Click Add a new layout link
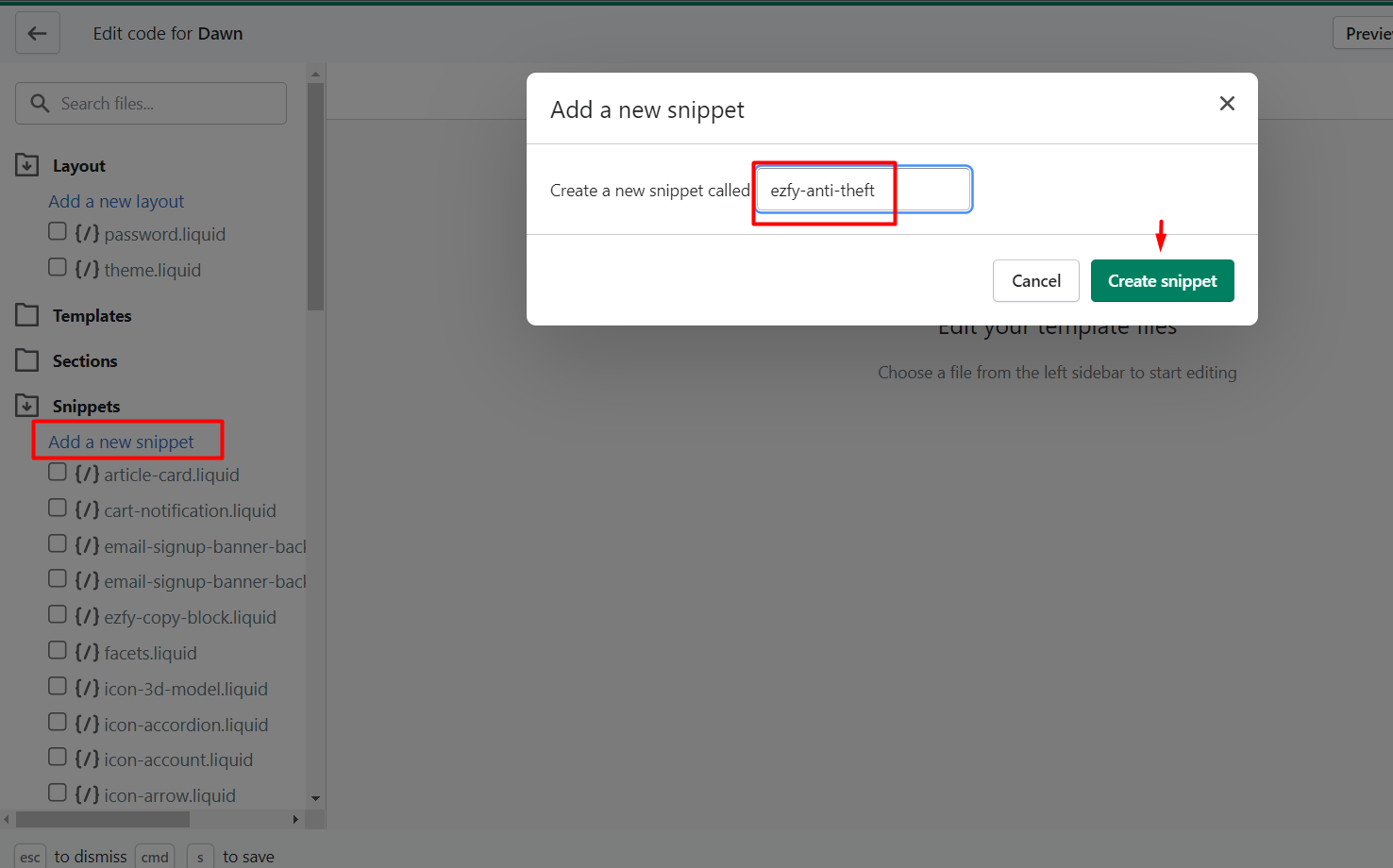 [116, 201]
